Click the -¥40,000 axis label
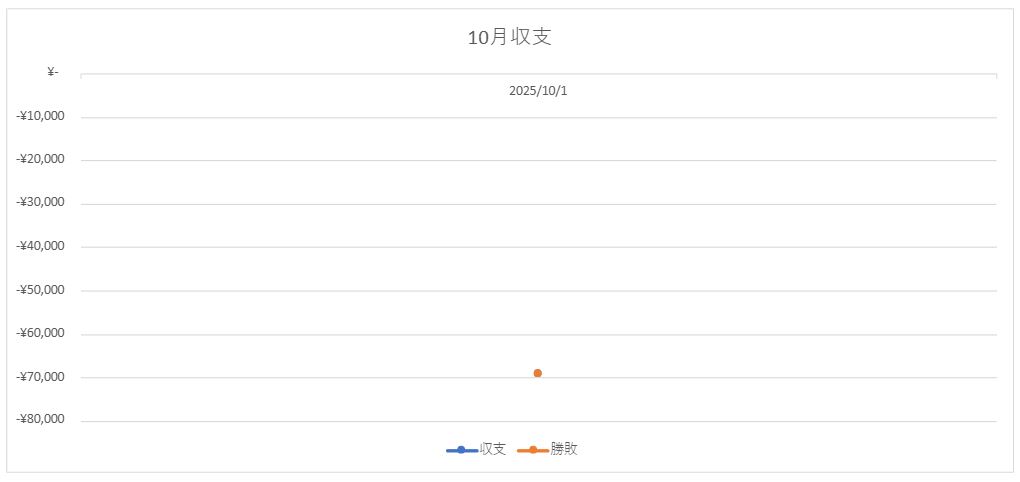1020x482 pixels. point(41,246)
